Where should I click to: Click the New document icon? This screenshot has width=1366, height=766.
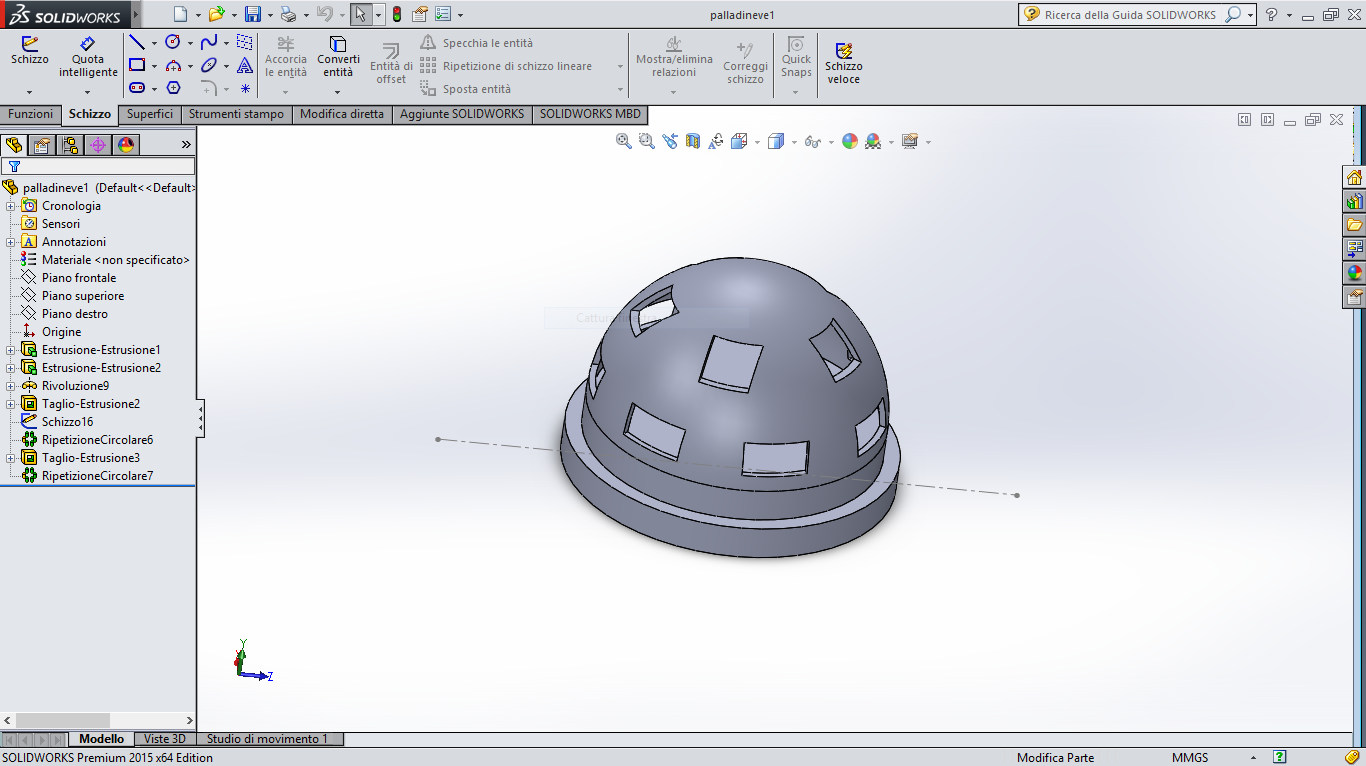pos(180,14)
